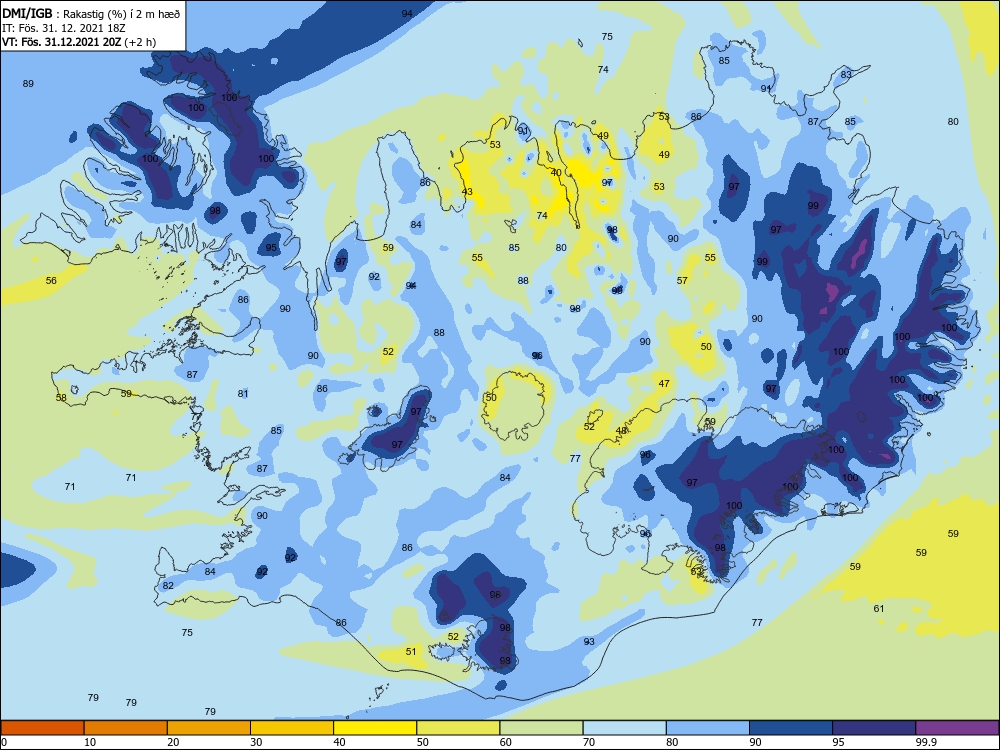The height and width of the screenshot is (750, 1000).
Task: Select the map value '82' on the southwest peninsula
Action: pos(168,585)
